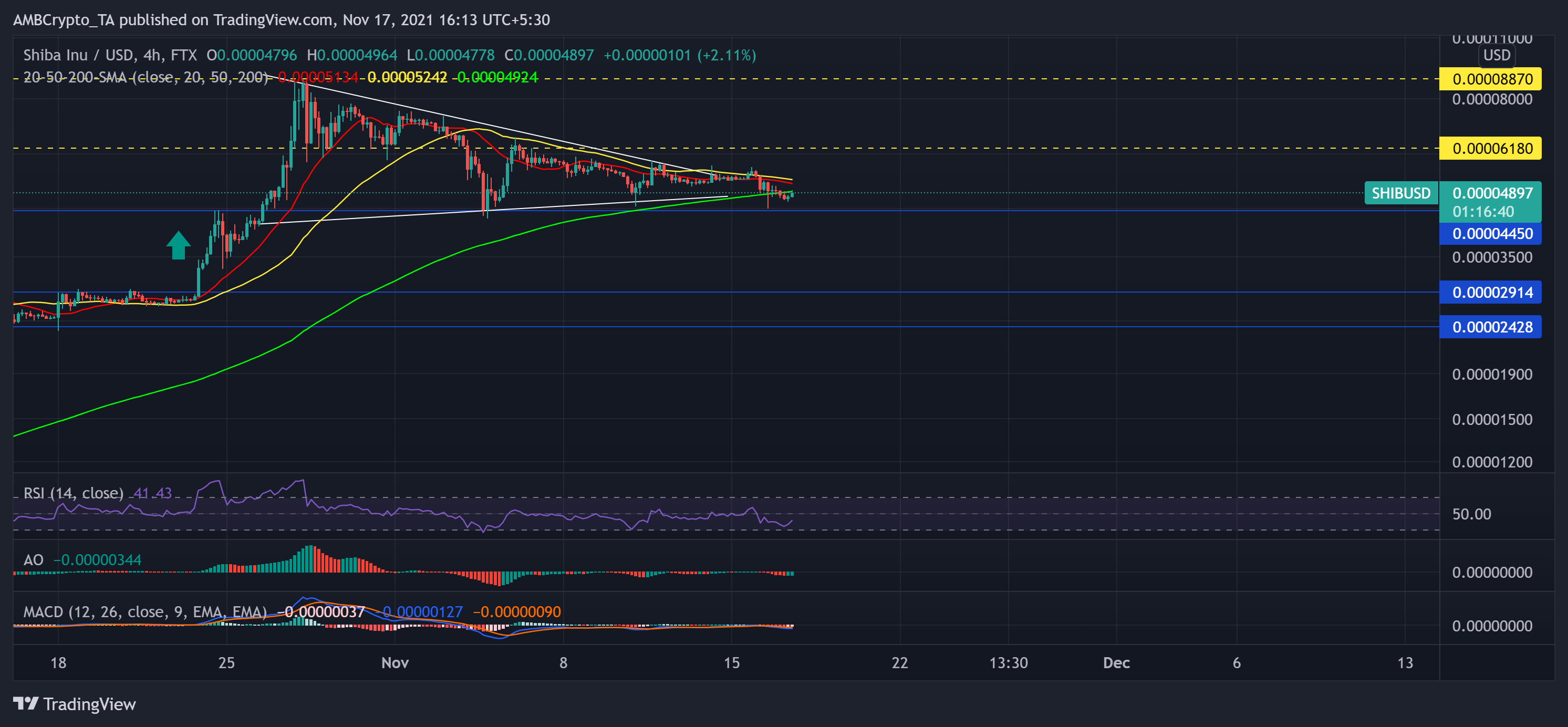Click the +2.11% change value

click(x=726, y=55)
